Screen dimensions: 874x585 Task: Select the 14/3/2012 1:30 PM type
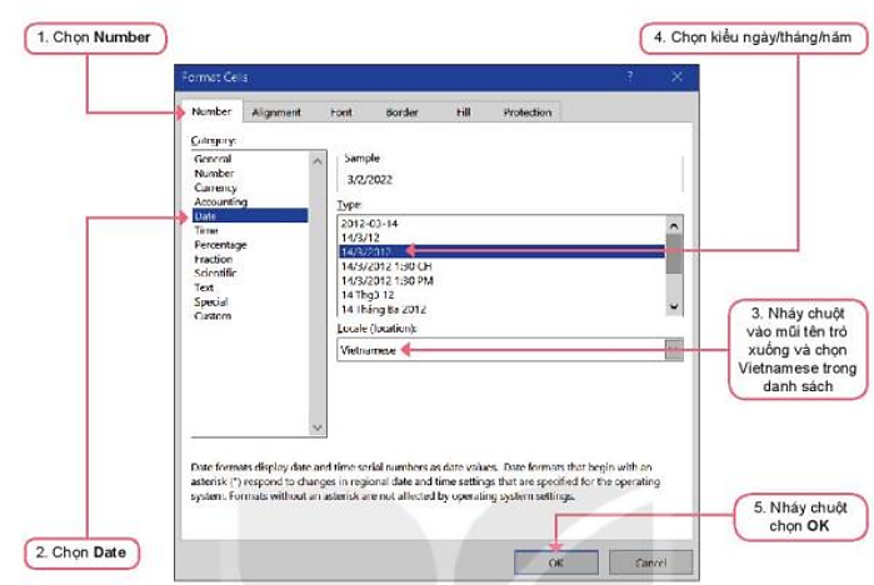[386, 281]
